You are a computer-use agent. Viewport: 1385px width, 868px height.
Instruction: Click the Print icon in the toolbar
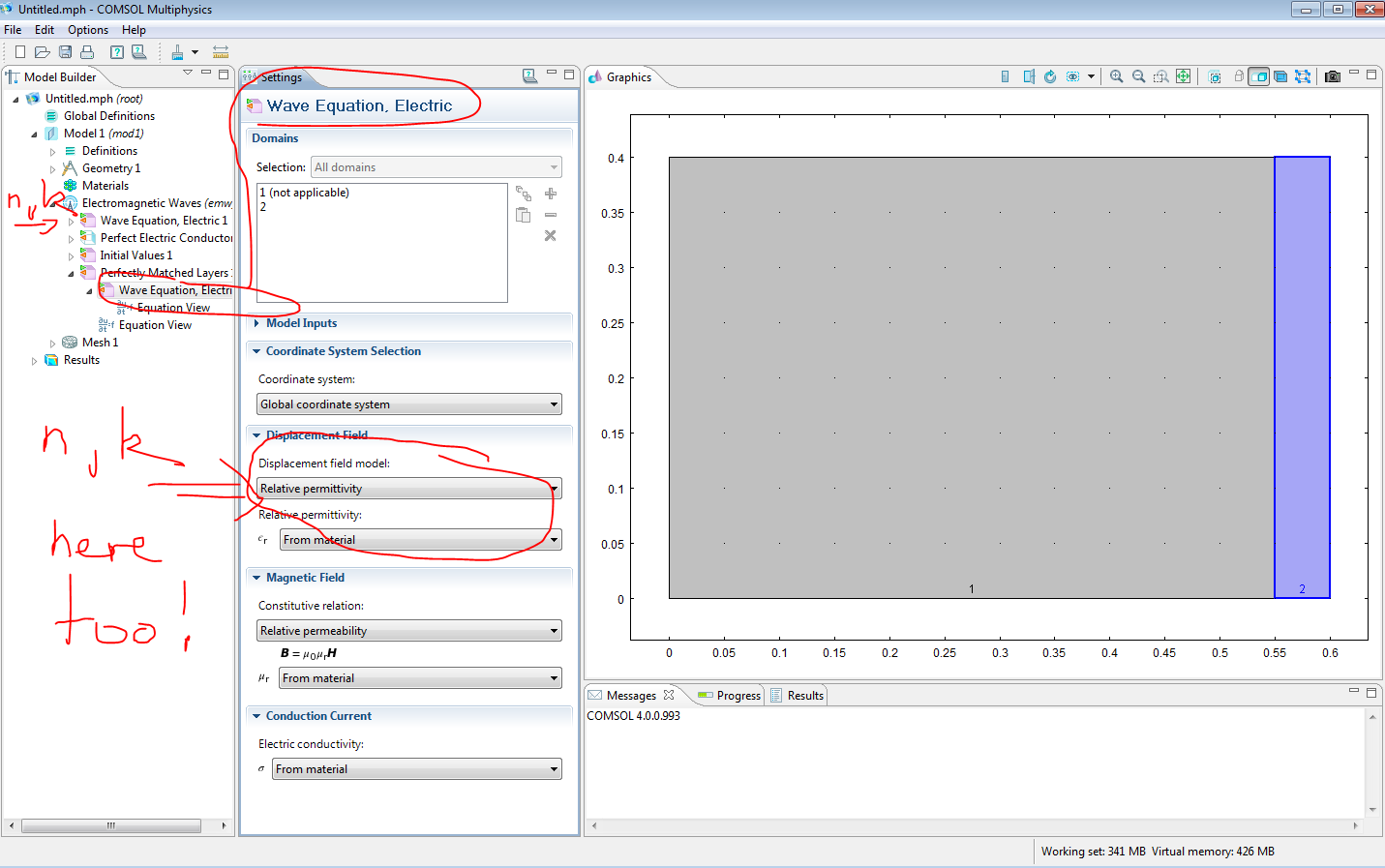click(87, 52)
